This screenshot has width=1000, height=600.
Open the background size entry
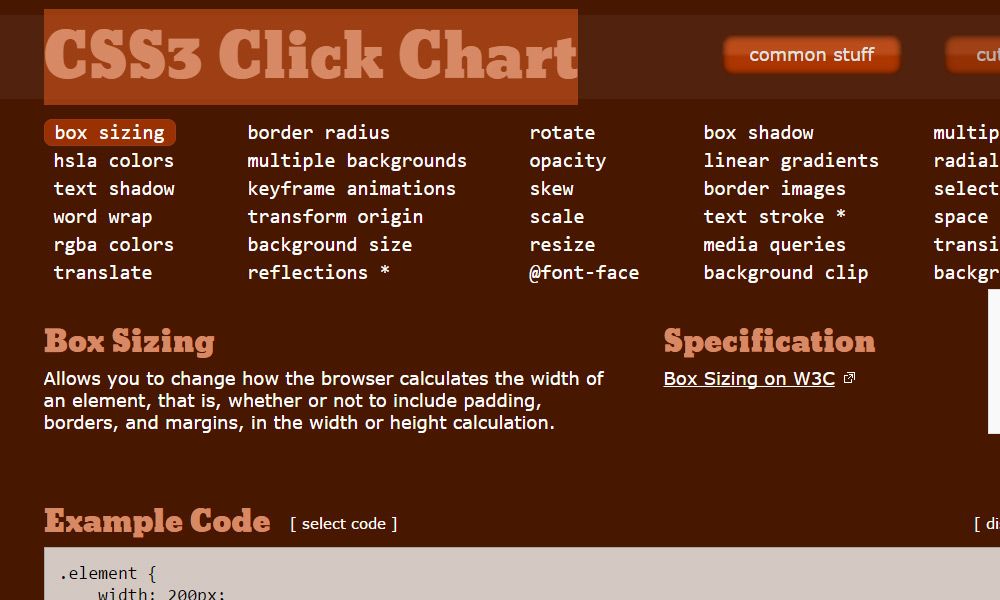pyautogui.click(x=329, y=244)
